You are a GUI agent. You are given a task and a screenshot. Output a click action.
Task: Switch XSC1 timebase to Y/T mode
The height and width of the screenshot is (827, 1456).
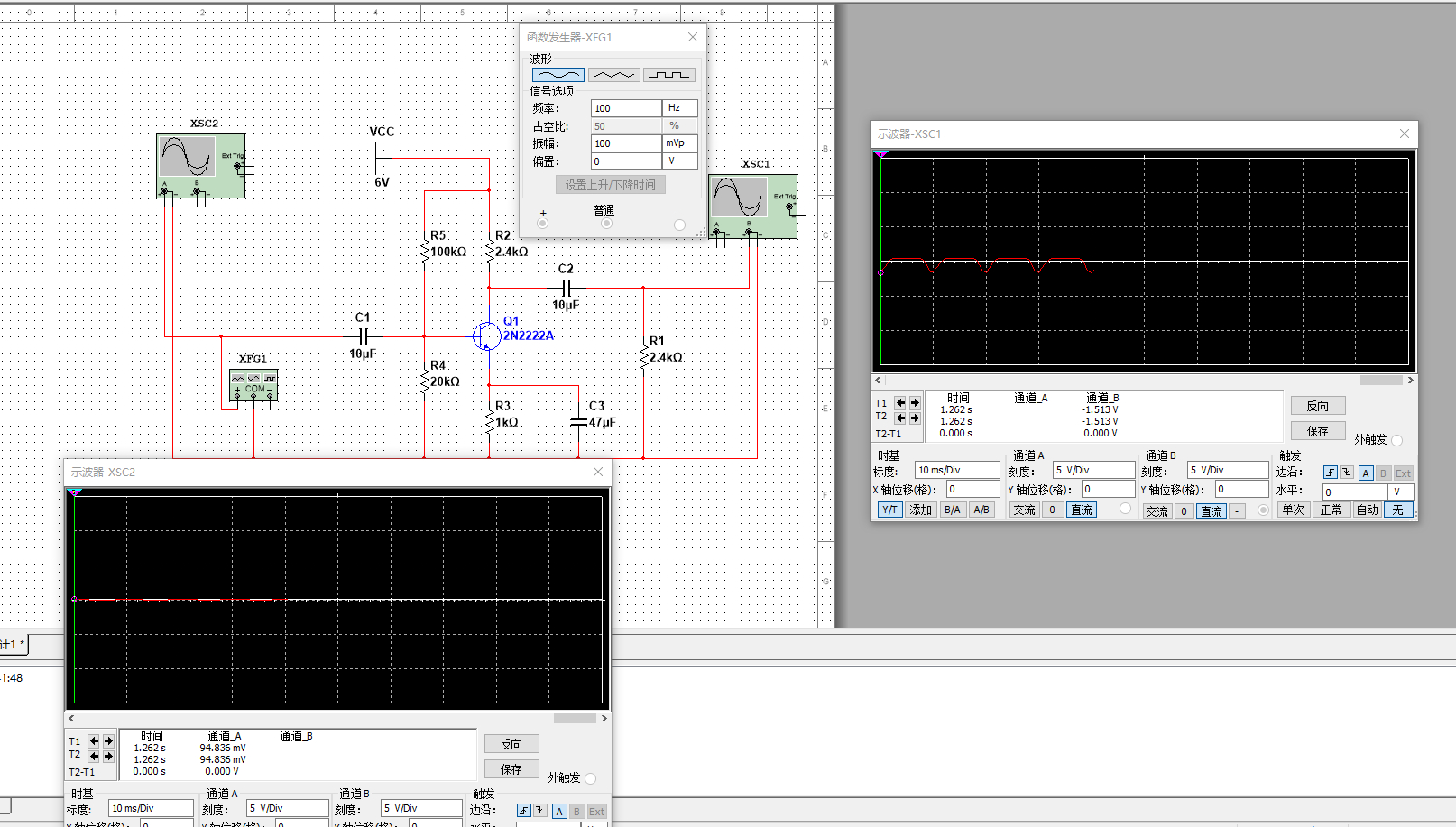coord(889,510)
